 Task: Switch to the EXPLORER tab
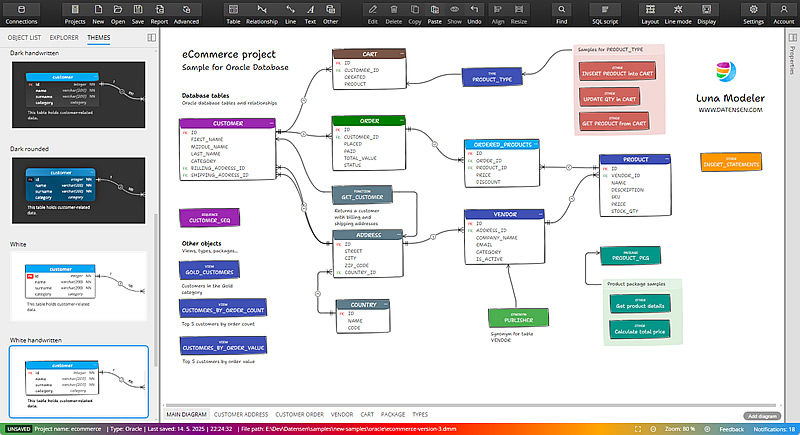click(64, 38)
